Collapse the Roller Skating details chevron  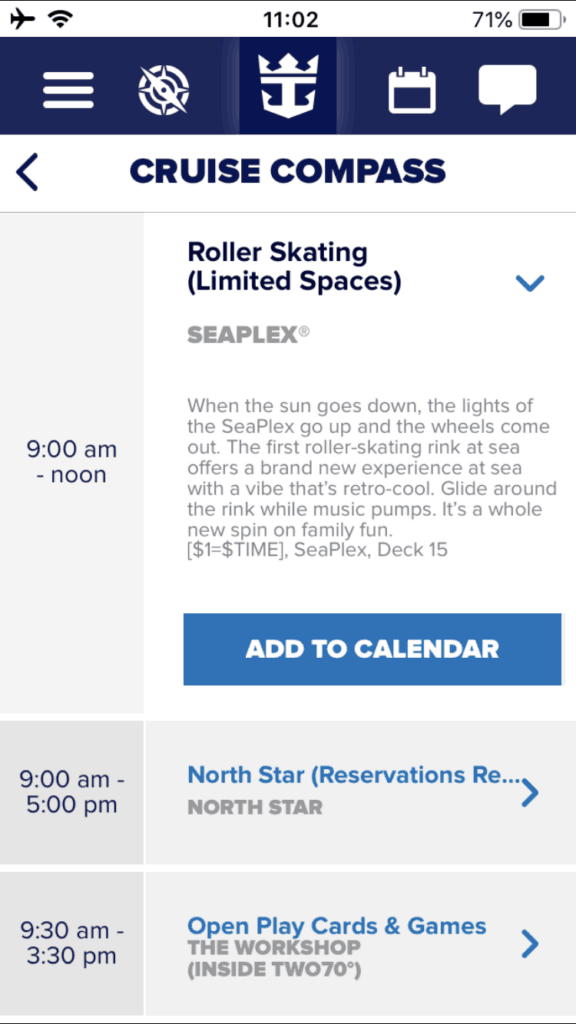[530, 283]
